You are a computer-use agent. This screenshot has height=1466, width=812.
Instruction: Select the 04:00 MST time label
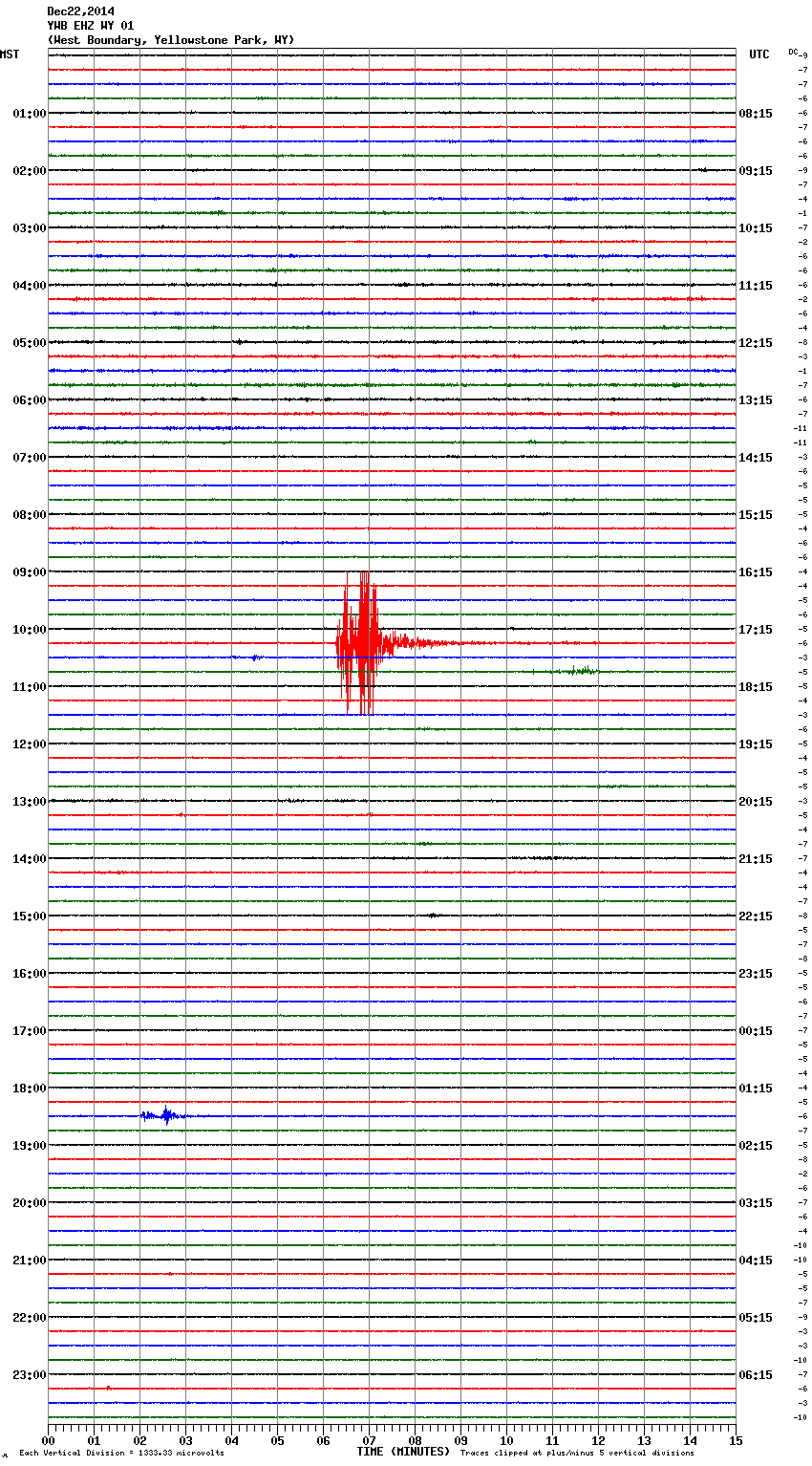pyautogui.click(x=29, y=286)
